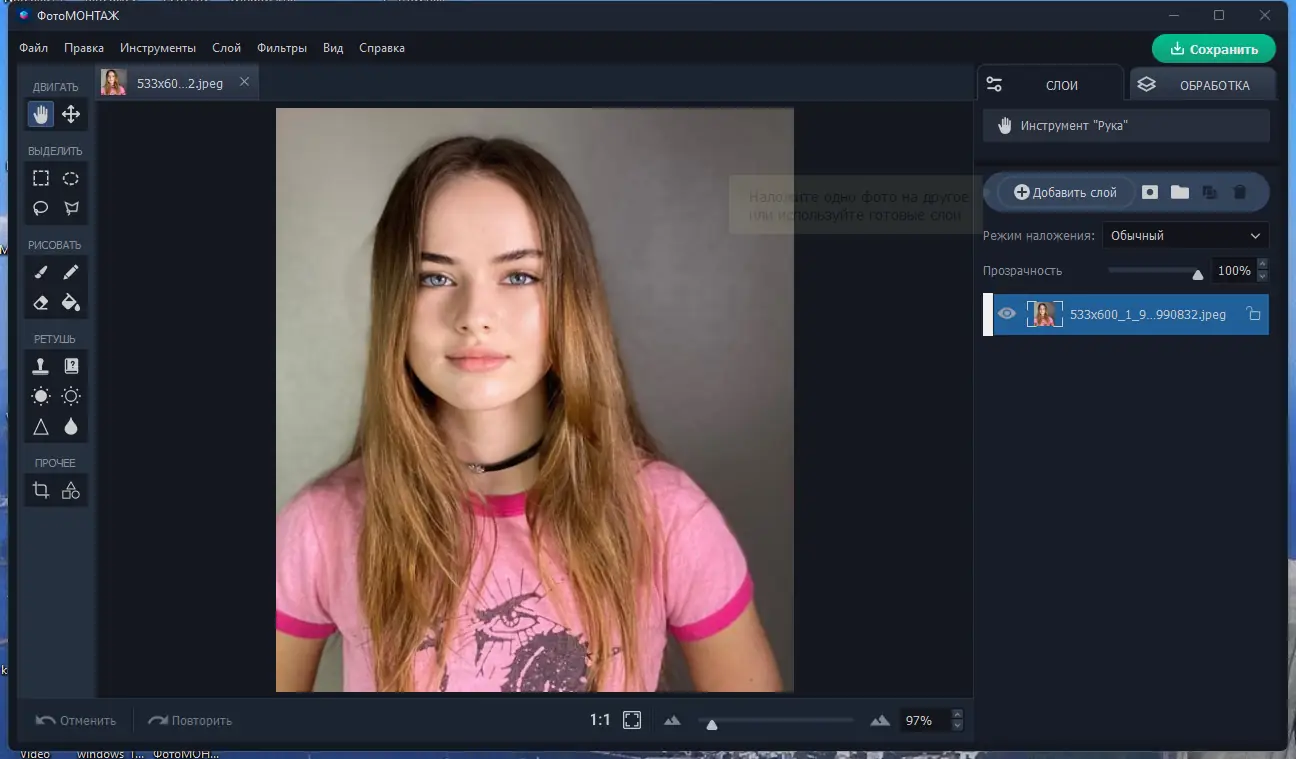Open the Crop tool
Viewport: 1296px width, 759px height.
pos(41,491)
